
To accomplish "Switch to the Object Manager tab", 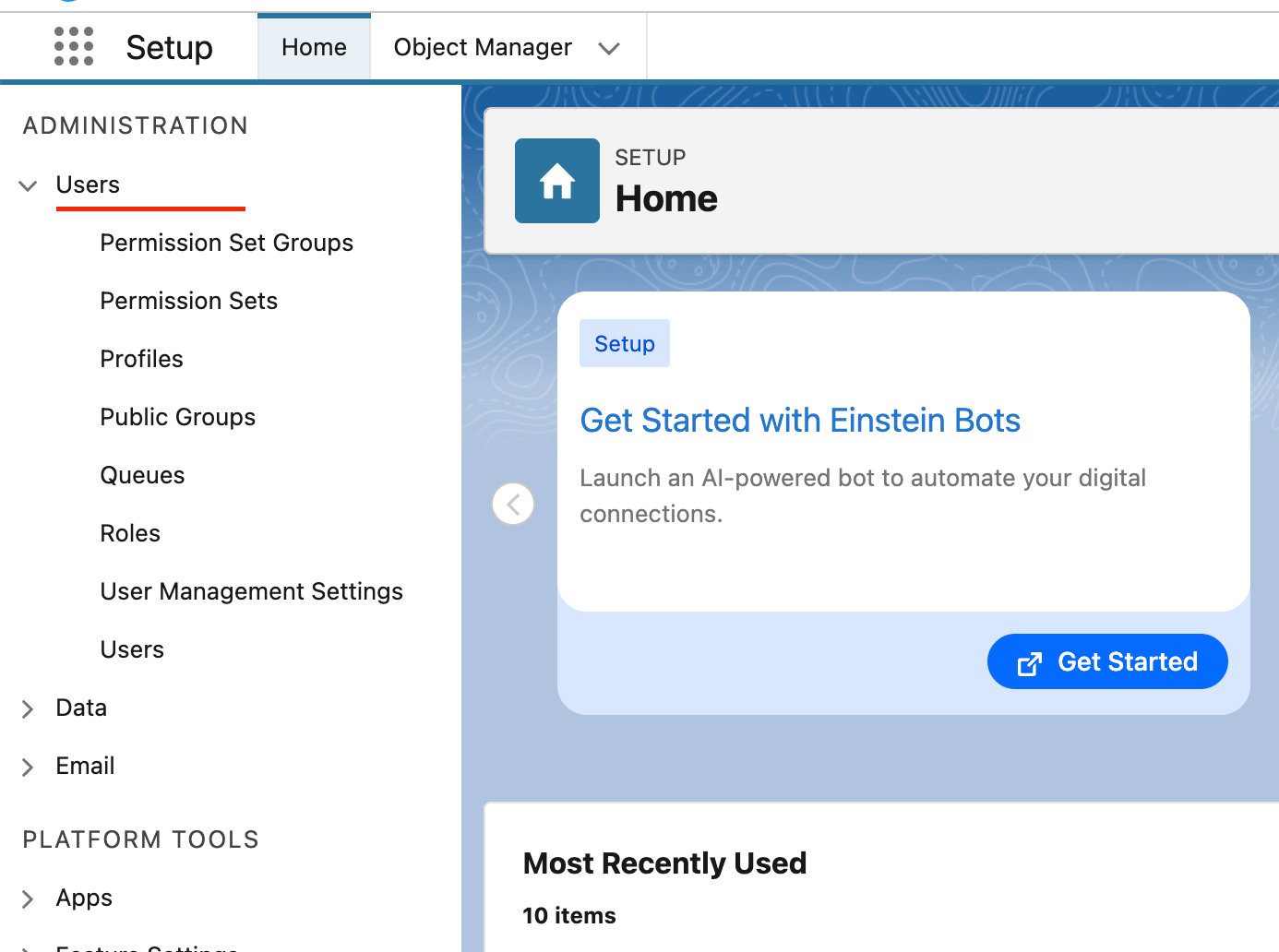I will [x=482, y=47].
